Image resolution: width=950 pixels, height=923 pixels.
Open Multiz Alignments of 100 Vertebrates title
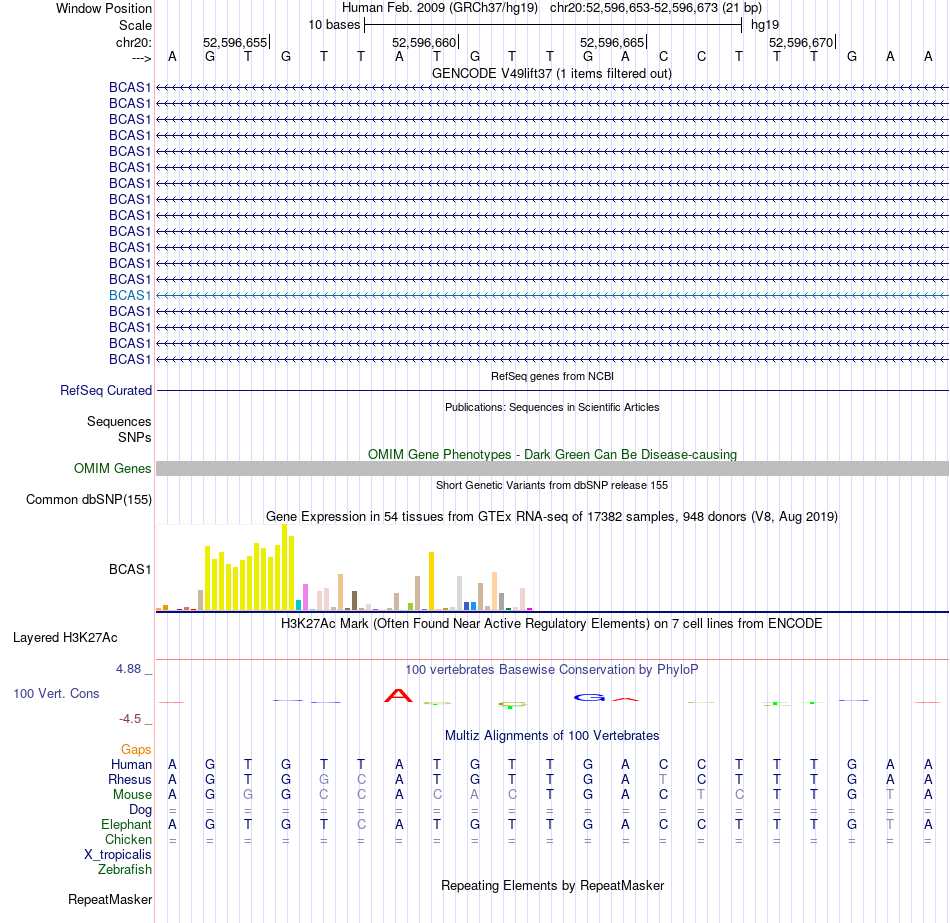(x=552, y=736)
